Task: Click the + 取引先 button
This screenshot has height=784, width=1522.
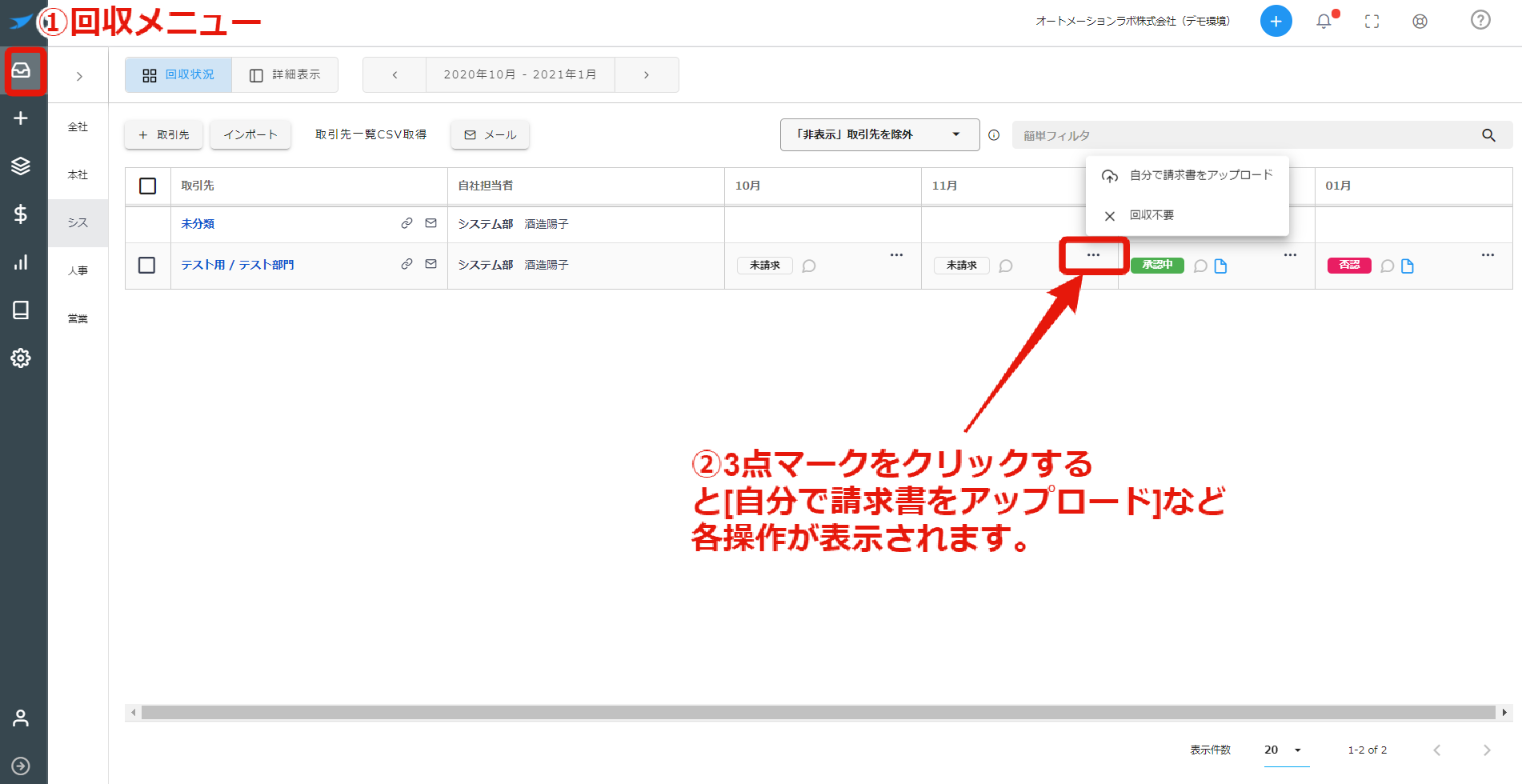Action: 164,134
